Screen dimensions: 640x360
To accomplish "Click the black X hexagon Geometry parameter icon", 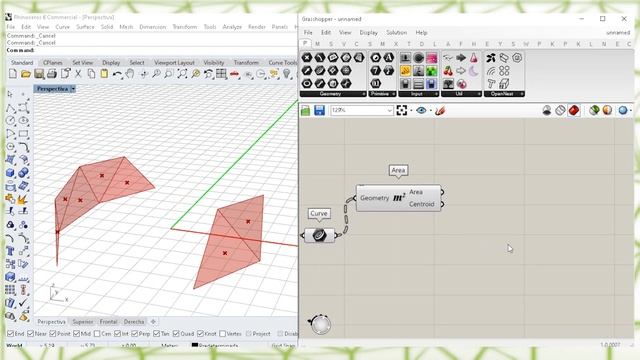I will (x=307, y=58).
